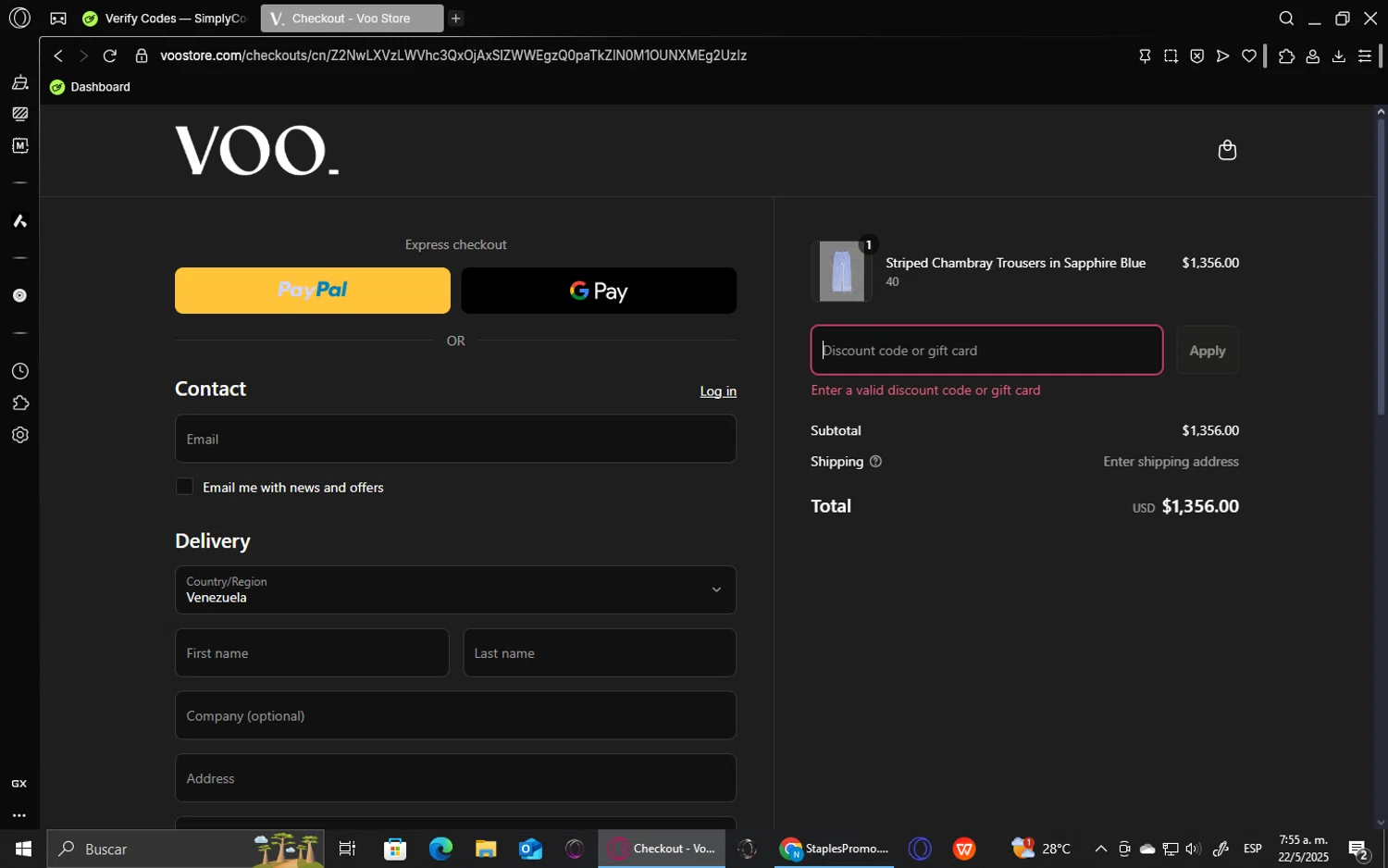
Task: Take a snapshot with the dashed-square icon
Action: pyautogui.click(x=1171, y=56)
